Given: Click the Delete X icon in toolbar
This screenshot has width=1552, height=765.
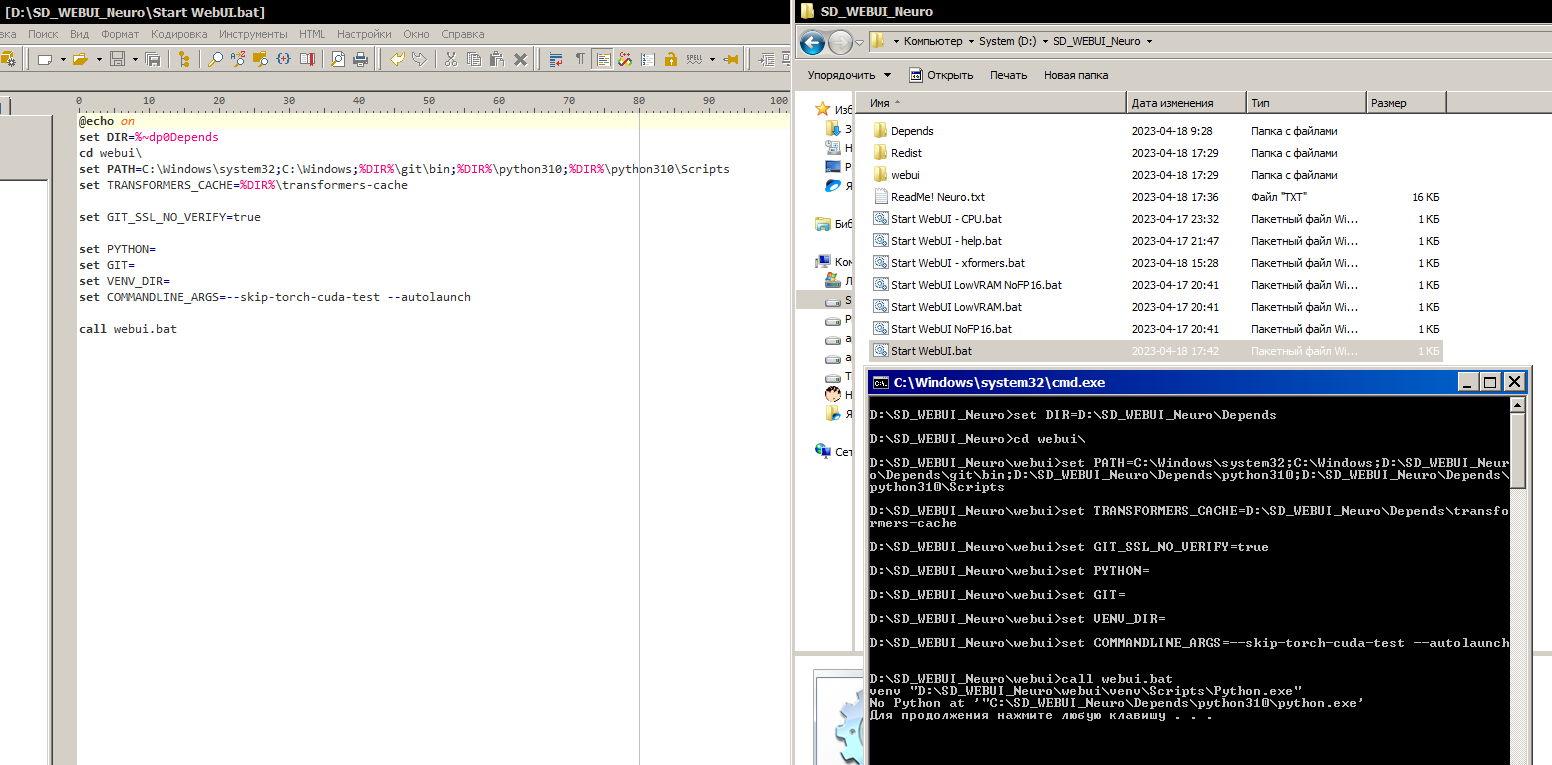Looking at the screenshot, I should [x=520, y=60].
